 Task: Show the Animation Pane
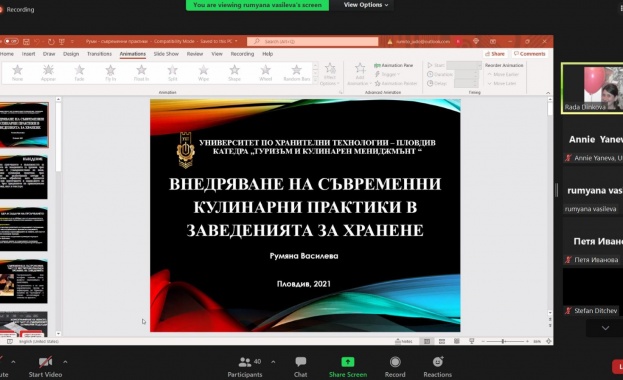[394, 65]
